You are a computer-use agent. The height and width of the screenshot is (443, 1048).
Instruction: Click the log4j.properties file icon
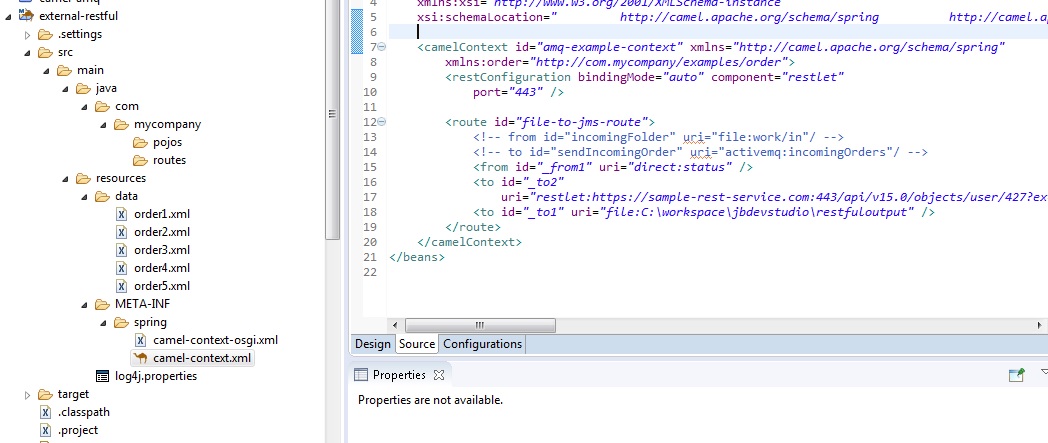(x=102, y=376)
